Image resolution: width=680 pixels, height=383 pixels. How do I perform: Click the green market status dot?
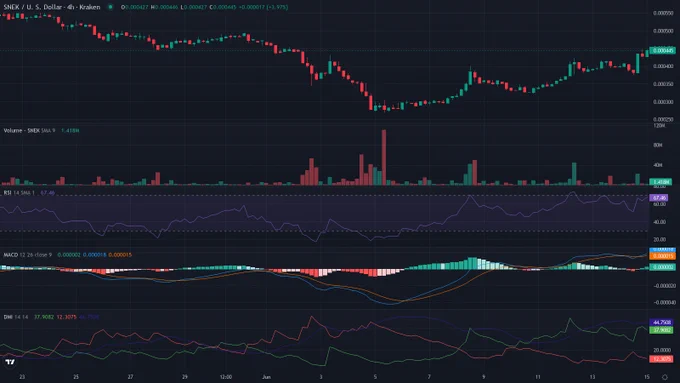111,7
